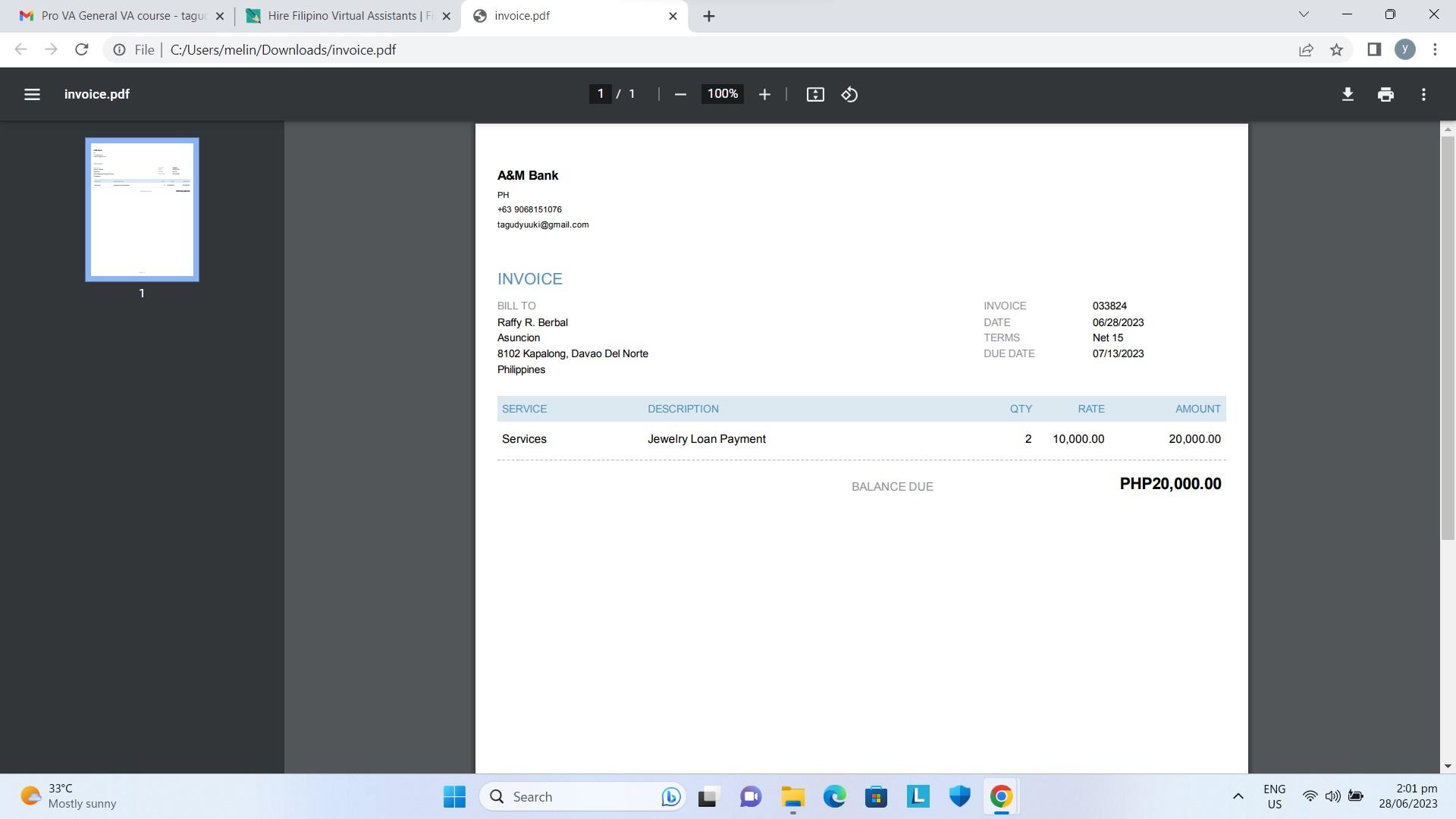Share this page from address bar
Viewport: 1456px width, 819px height.
[x=1306, y=50]
